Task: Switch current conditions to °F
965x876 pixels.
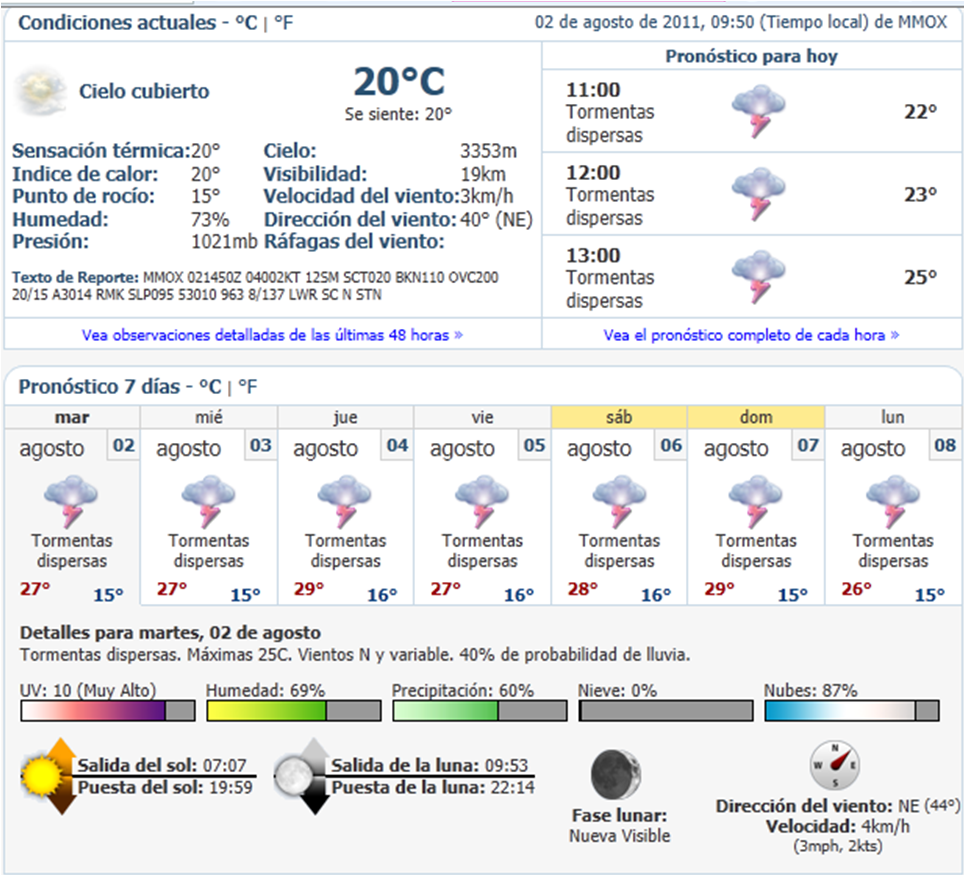Action: (284, 23)
